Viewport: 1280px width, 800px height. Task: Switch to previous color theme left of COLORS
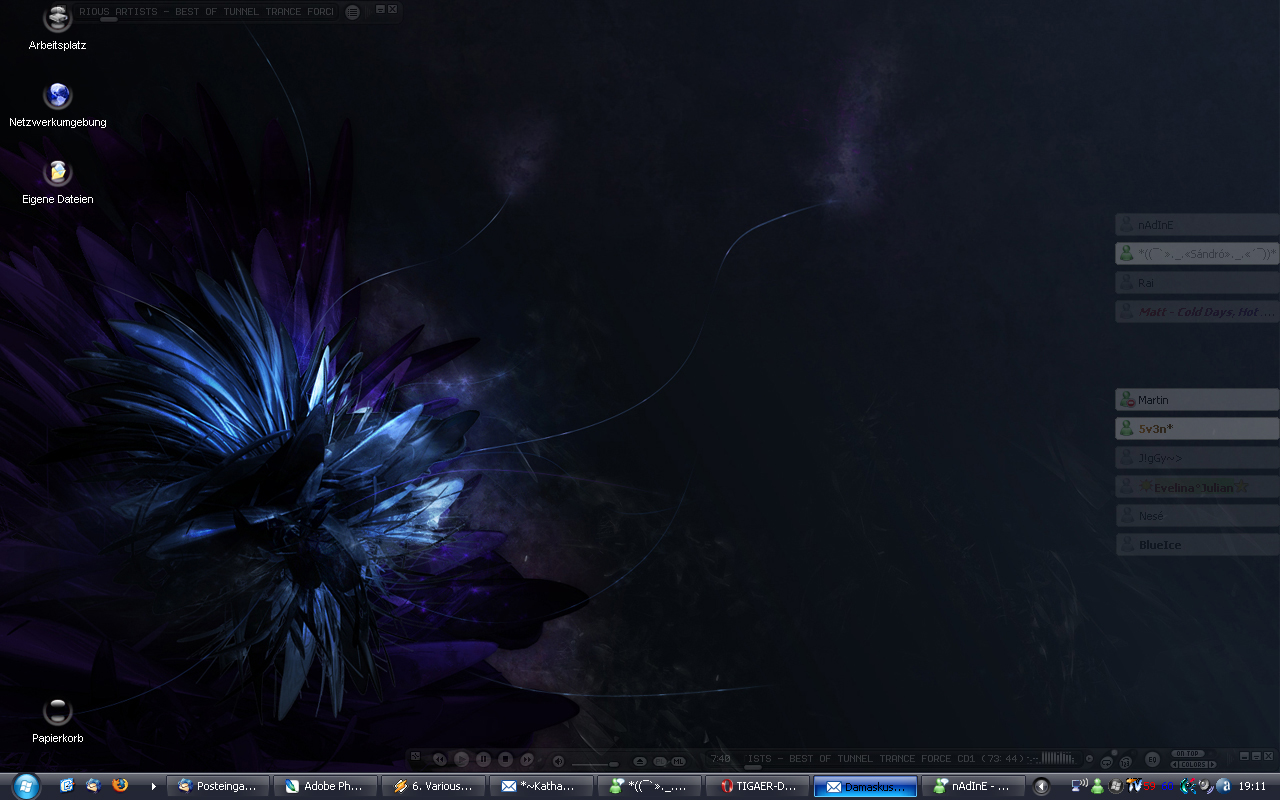1173,764
